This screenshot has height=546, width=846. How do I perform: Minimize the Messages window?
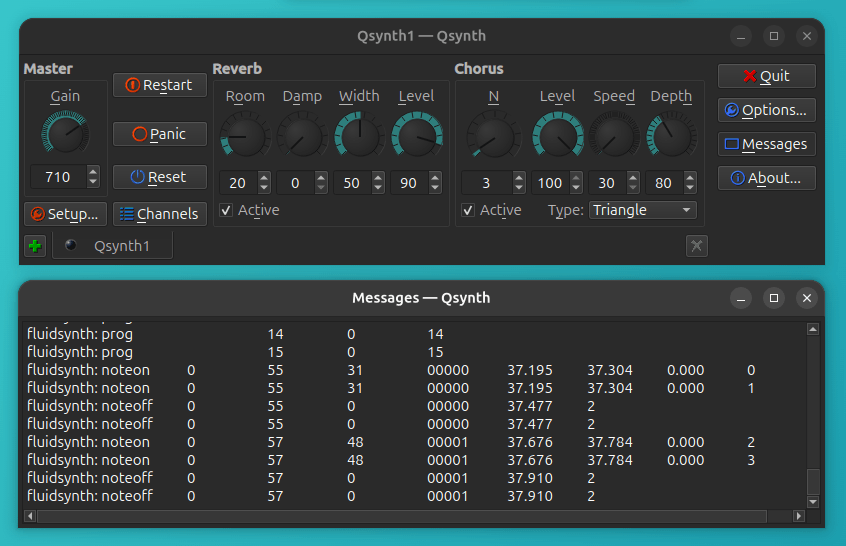(x=741, y=298)
